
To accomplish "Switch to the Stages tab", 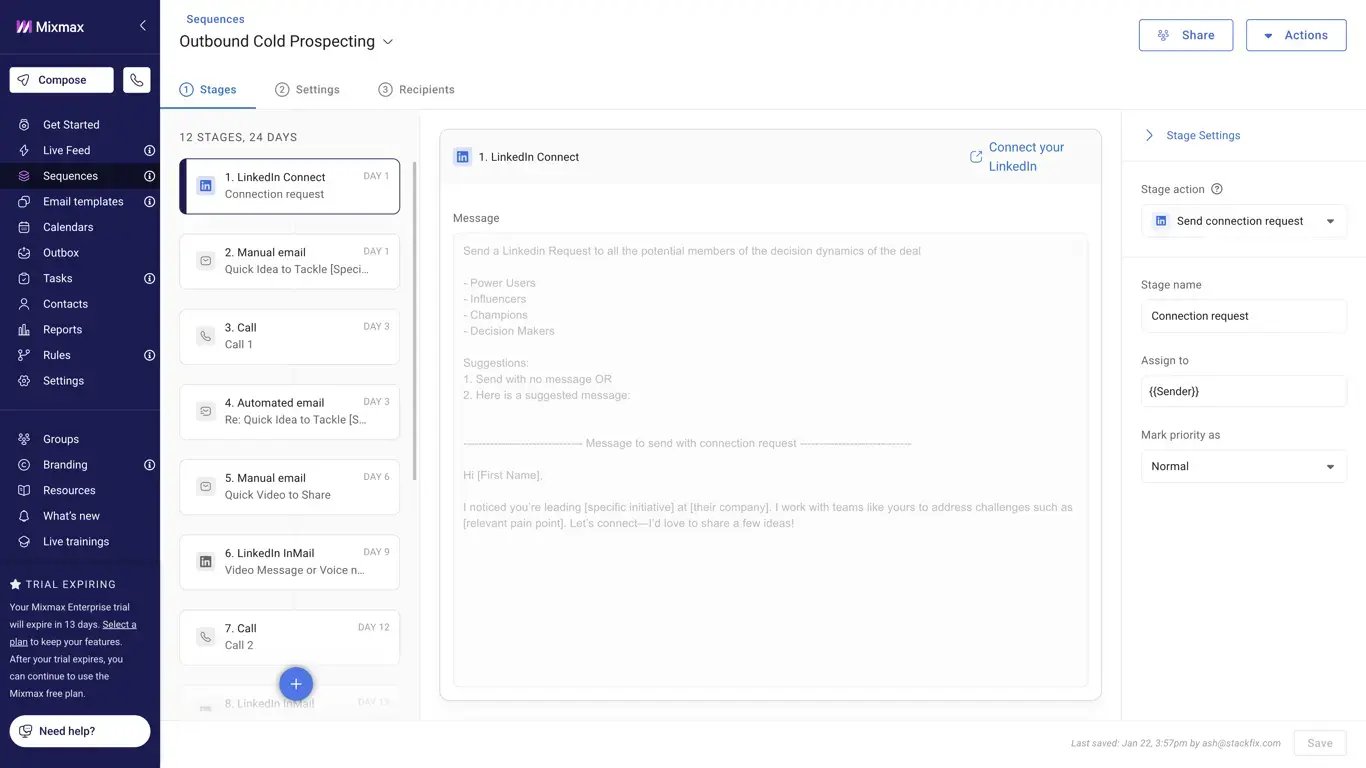I will click(208, 90).
